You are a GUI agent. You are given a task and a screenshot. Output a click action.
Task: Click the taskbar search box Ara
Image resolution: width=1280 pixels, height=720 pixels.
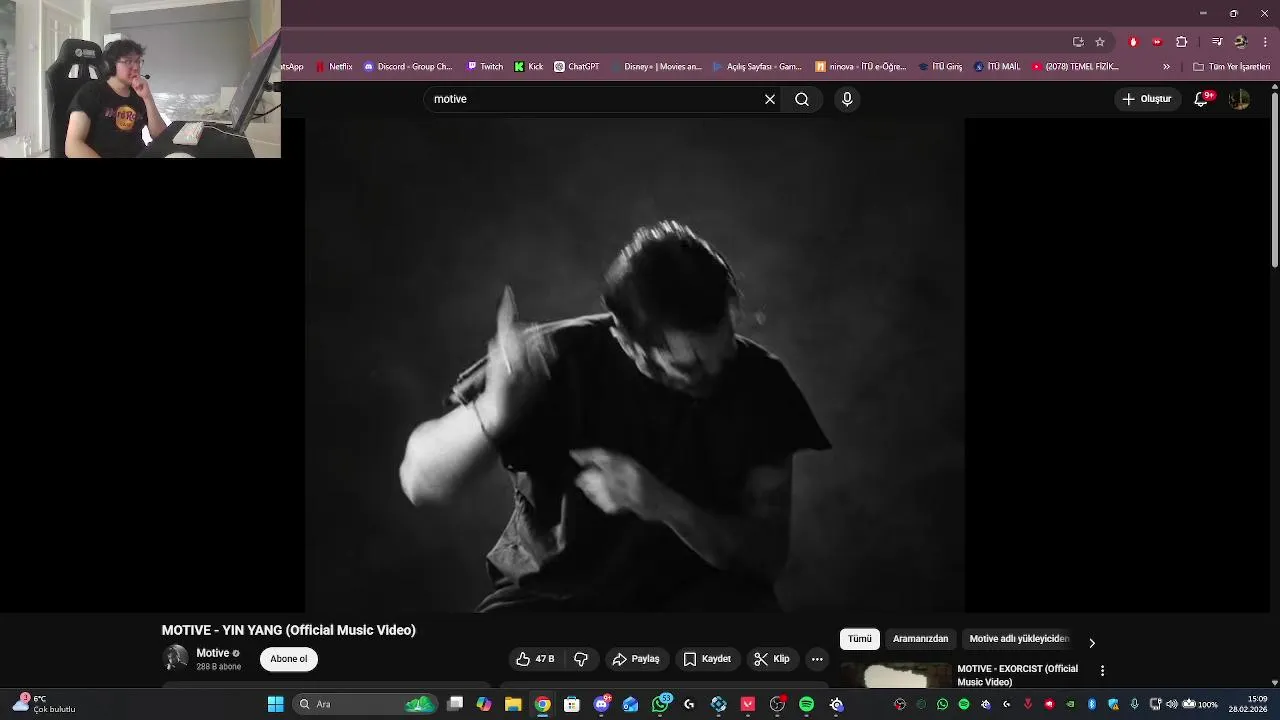tap(367, 704)
